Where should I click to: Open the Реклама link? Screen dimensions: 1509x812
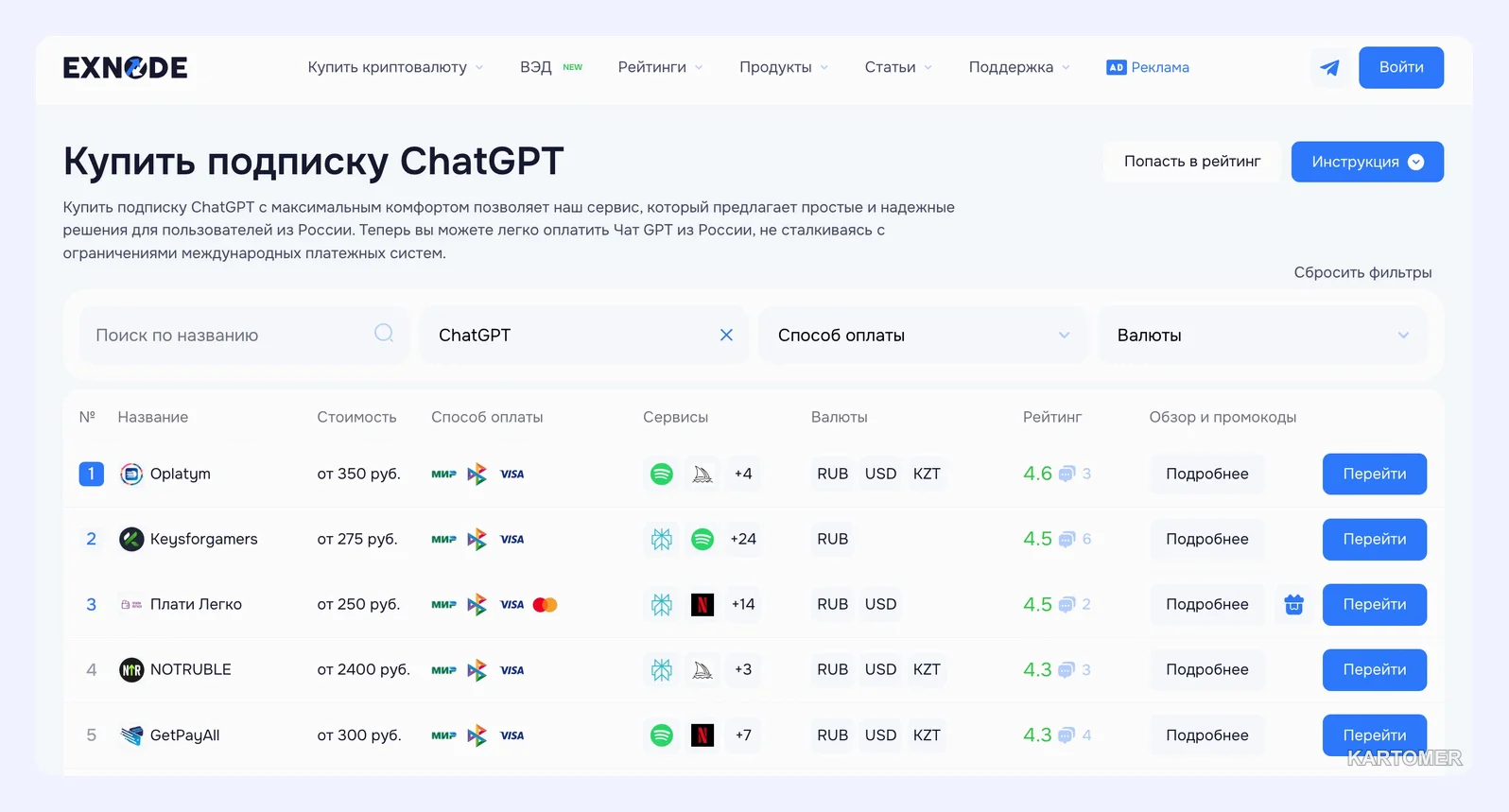coord(1148,67)
